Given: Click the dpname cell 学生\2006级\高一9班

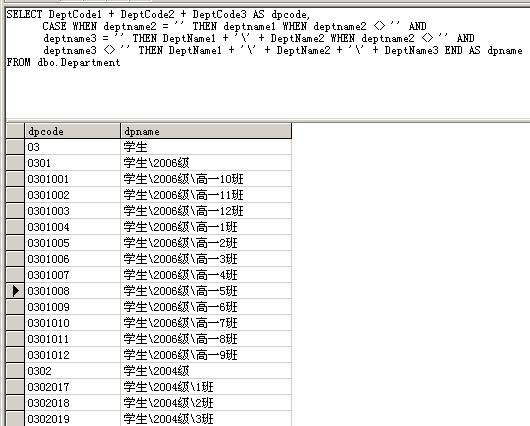Looking at the screenshot, I should [206, 355].
